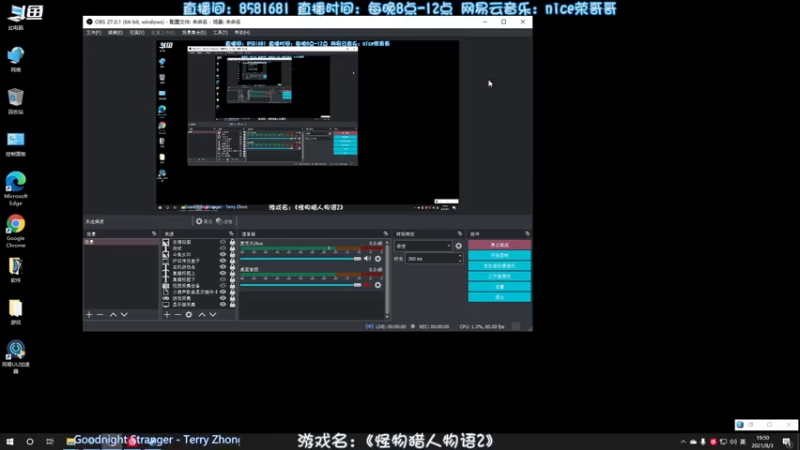This screenshot has height=450, width=800.
Task: Click 启动虚拟摄像机 virtual camera button
Action: tap(499, 266)
